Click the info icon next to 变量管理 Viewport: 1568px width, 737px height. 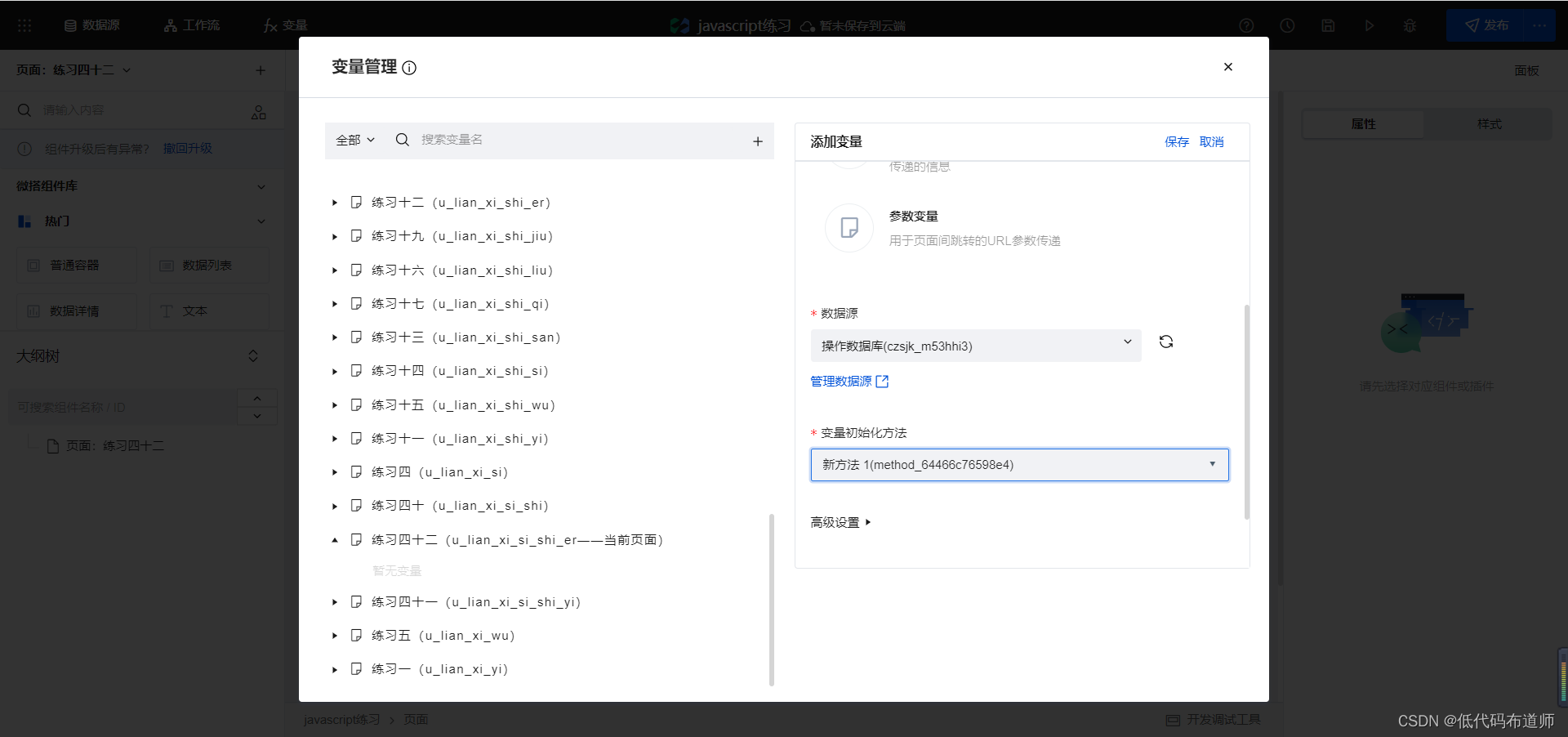pos(409,68)
